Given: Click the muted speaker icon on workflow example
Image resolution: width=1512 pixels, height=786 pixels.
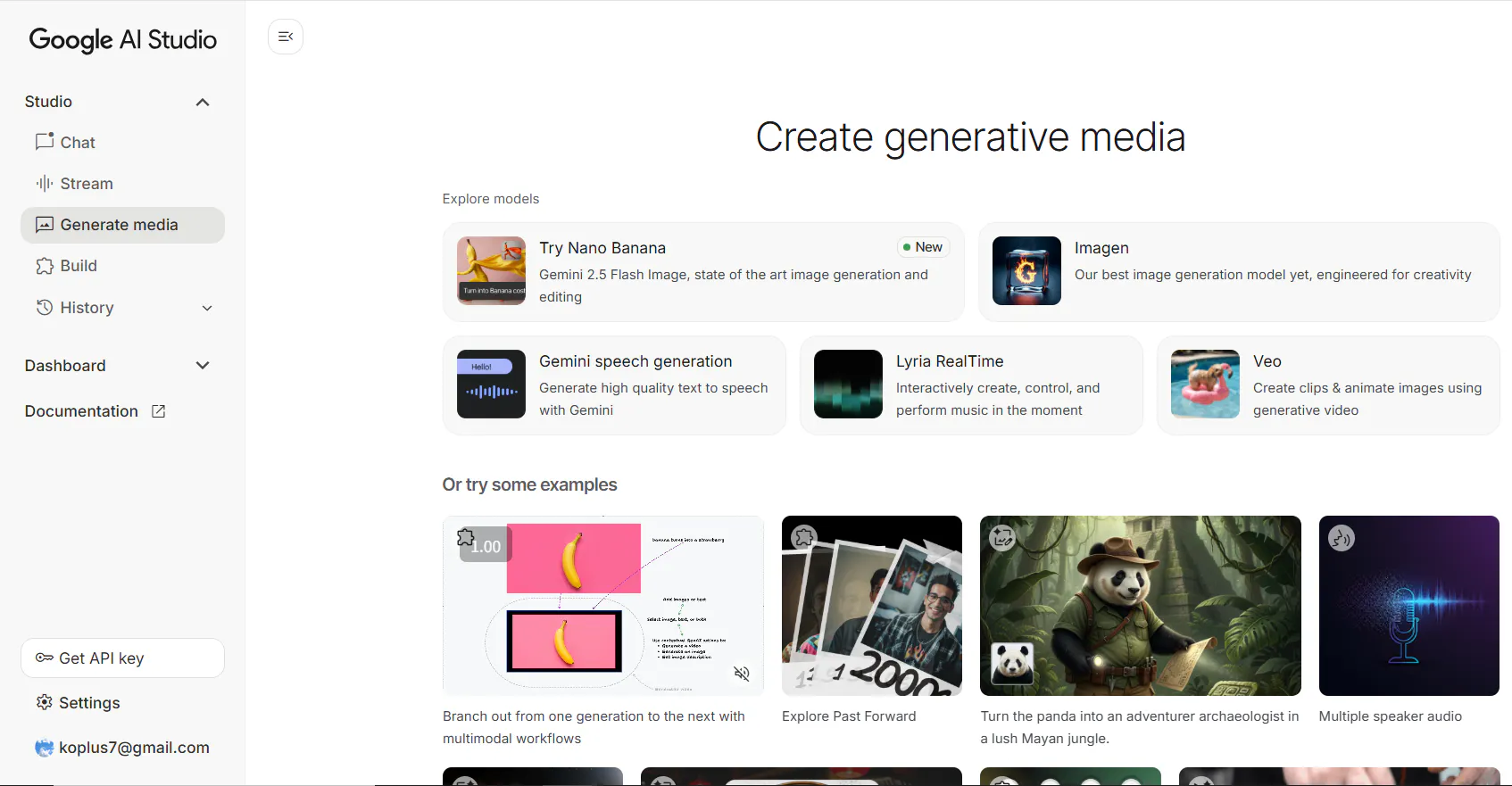Looking at the screenshot, I should [x=742, y=674].
